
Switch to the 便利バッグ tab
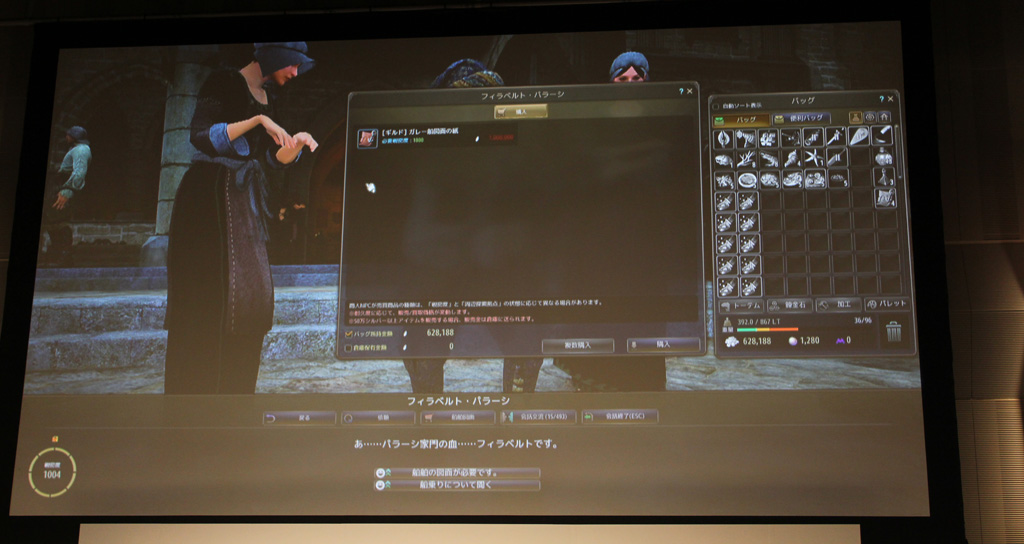[801, 119]
